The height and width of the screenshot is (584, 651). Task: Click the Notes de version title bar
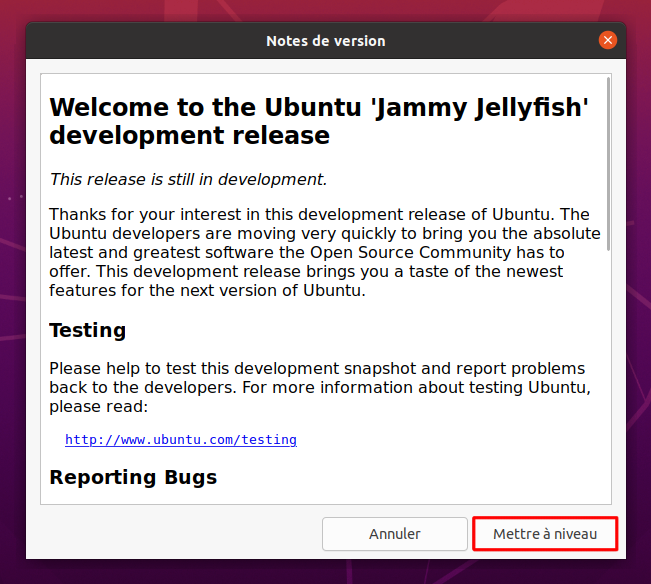[326, 41]
